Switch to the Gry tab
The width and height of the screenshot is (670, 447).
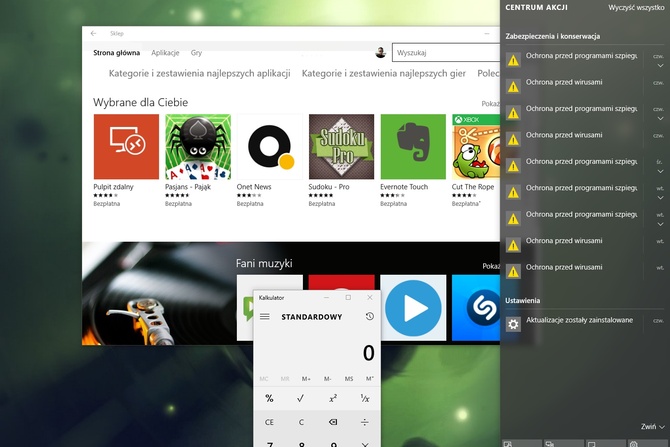coord(196,52)
